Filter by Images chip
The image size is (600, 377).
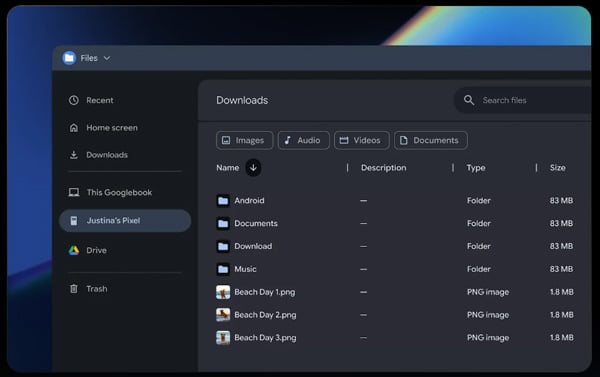click(x=245, y=140)
